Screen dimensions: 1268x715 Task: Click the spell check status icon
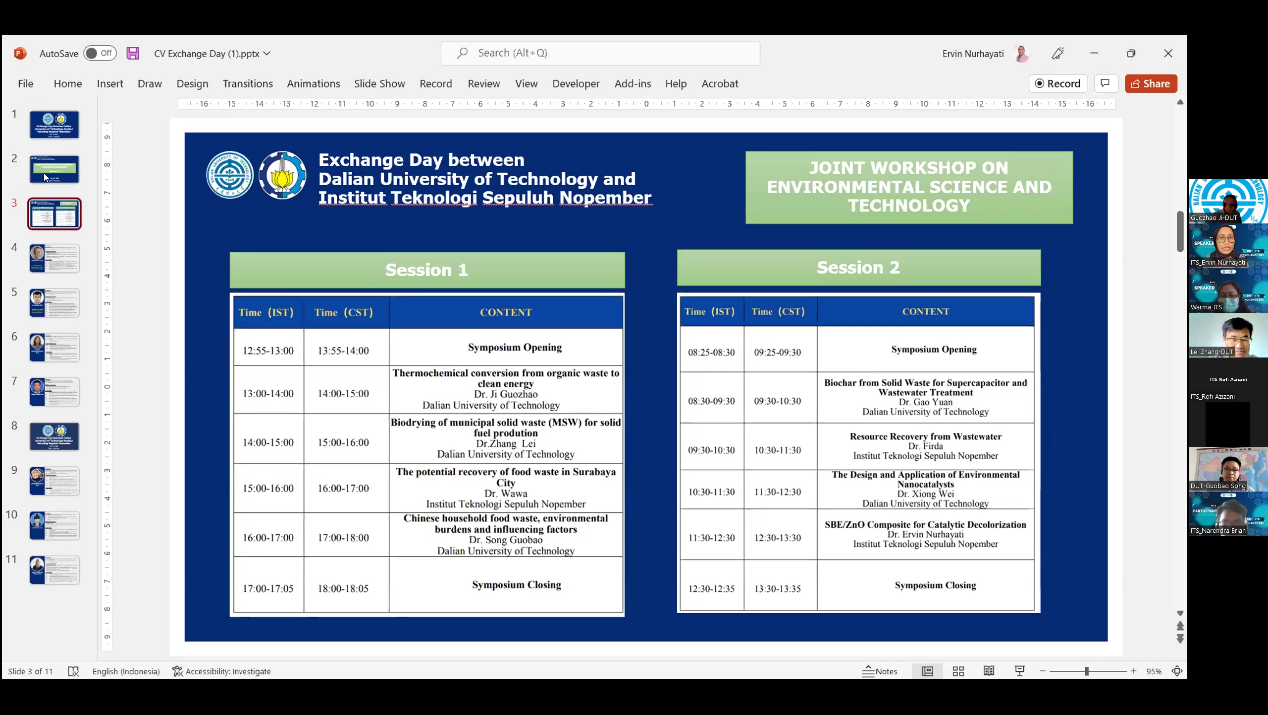click(x=73, y=671)
